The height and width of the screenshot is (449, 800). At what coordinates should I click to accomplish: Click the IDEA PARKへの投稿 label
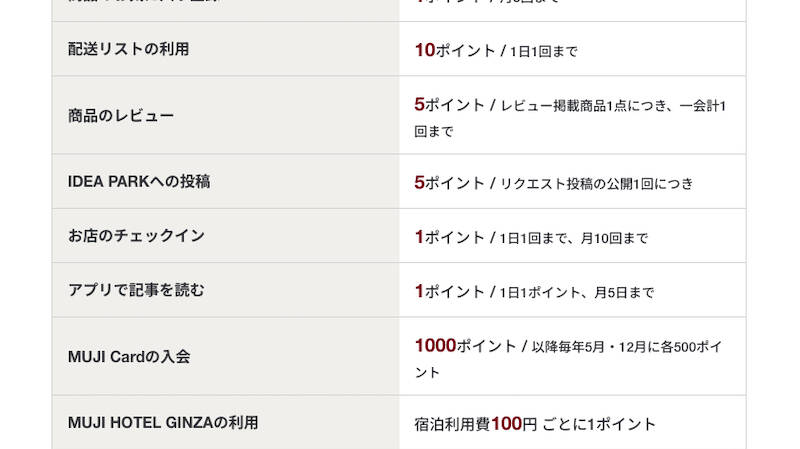tap(139, 182)
